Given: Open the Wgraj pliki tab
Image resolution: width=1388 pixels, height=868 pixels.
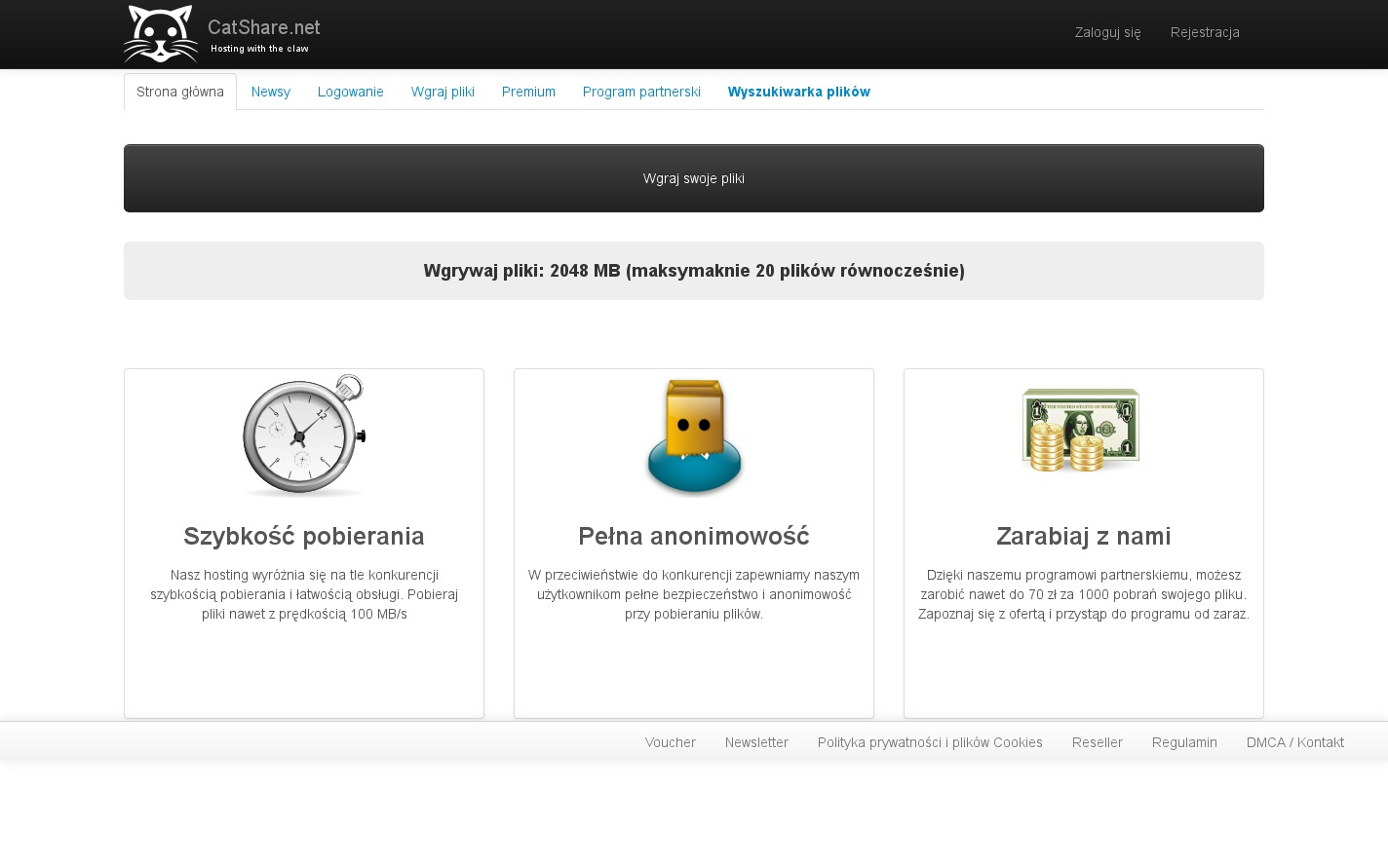Looking at the screenshot, I should point(443,92).
